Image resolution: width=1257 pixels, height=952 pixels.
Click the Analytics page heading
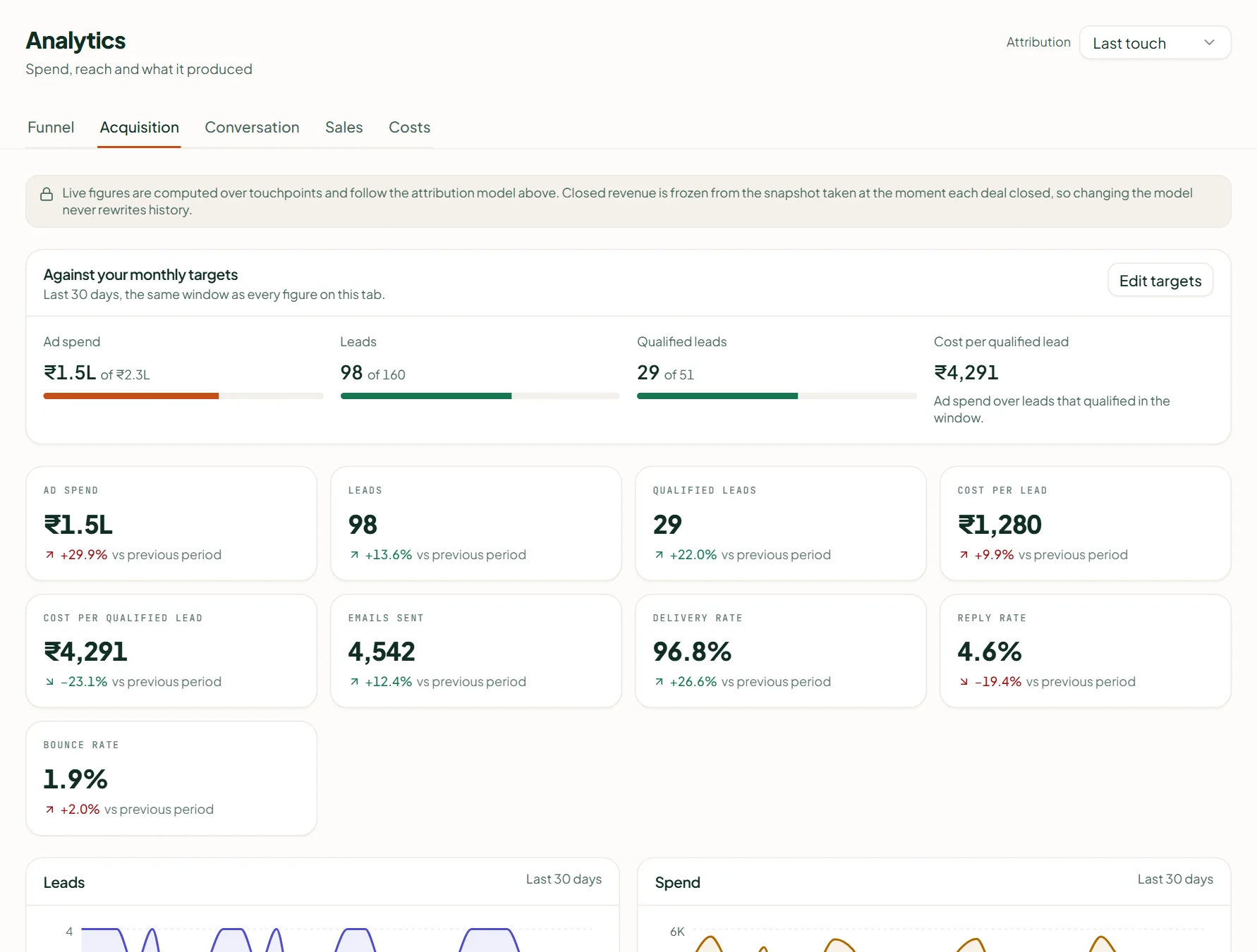click(75, 41)
